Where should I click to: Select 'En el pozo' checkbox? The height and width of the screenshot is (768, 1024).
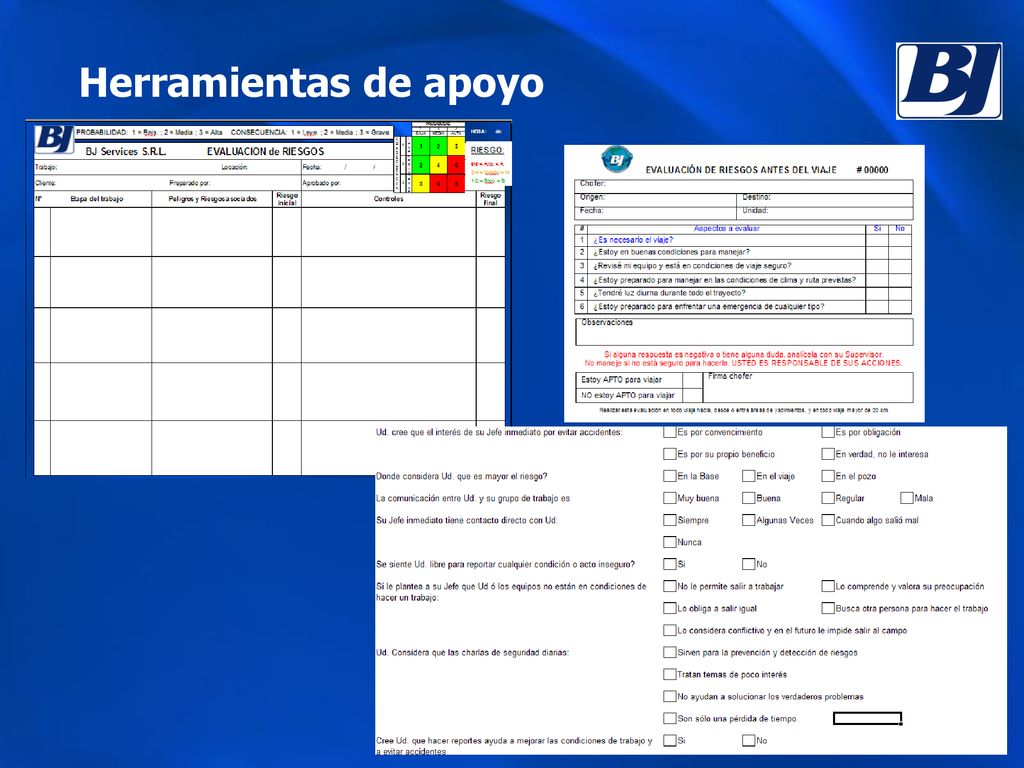[x=828, y=476]
